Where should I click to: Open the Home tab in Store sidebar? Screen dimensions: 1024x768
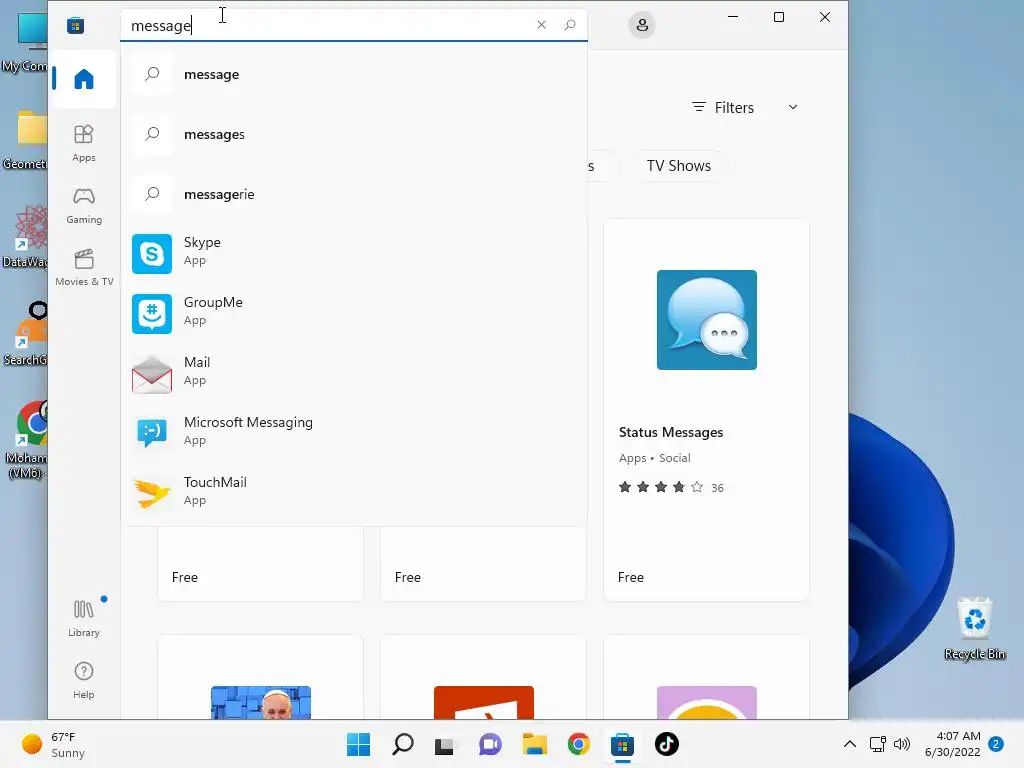pos(84,79)
